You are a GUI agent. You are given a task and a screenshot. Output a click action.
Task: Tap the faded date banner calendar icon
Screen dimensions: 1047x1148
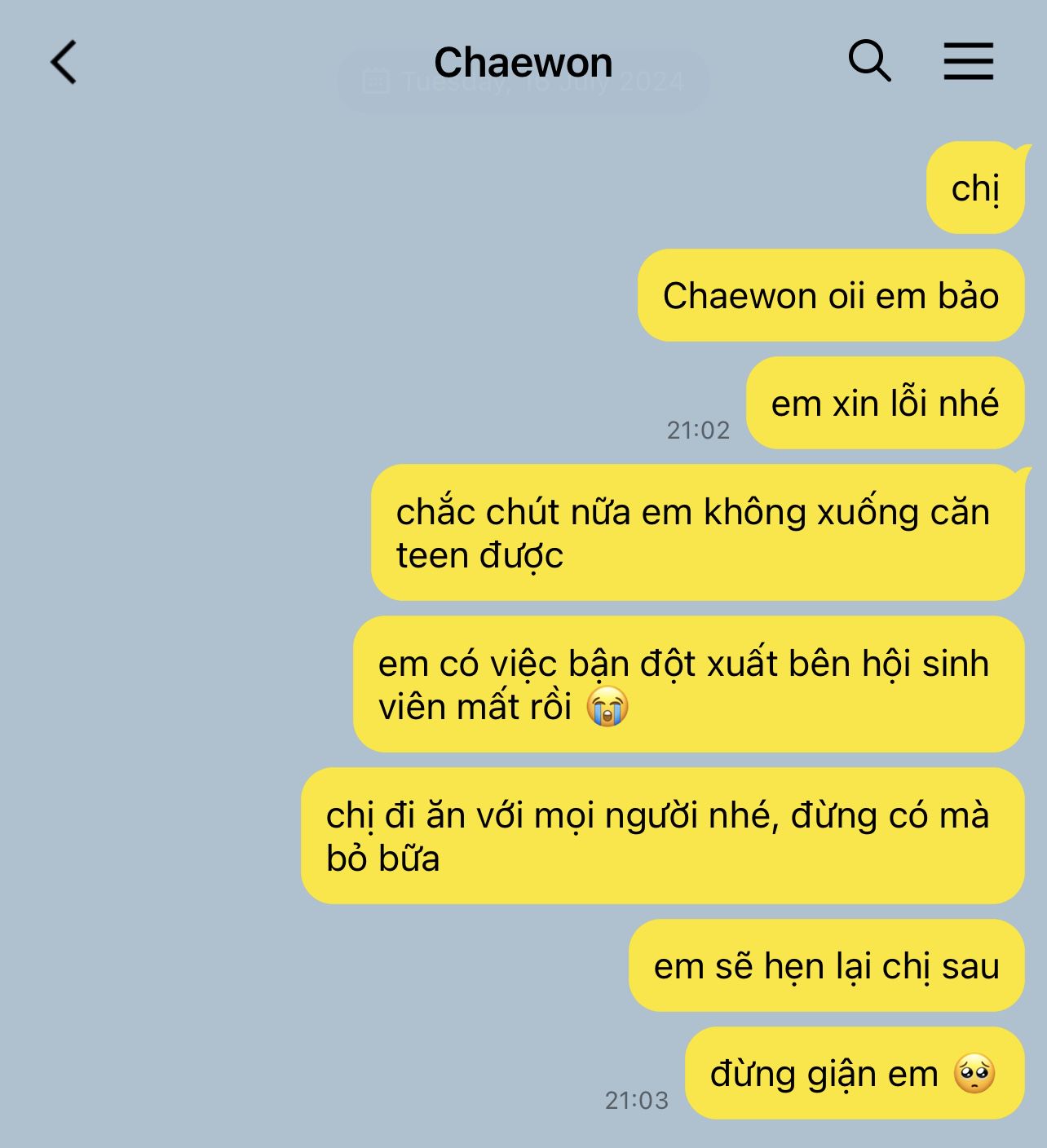[375, 82]
